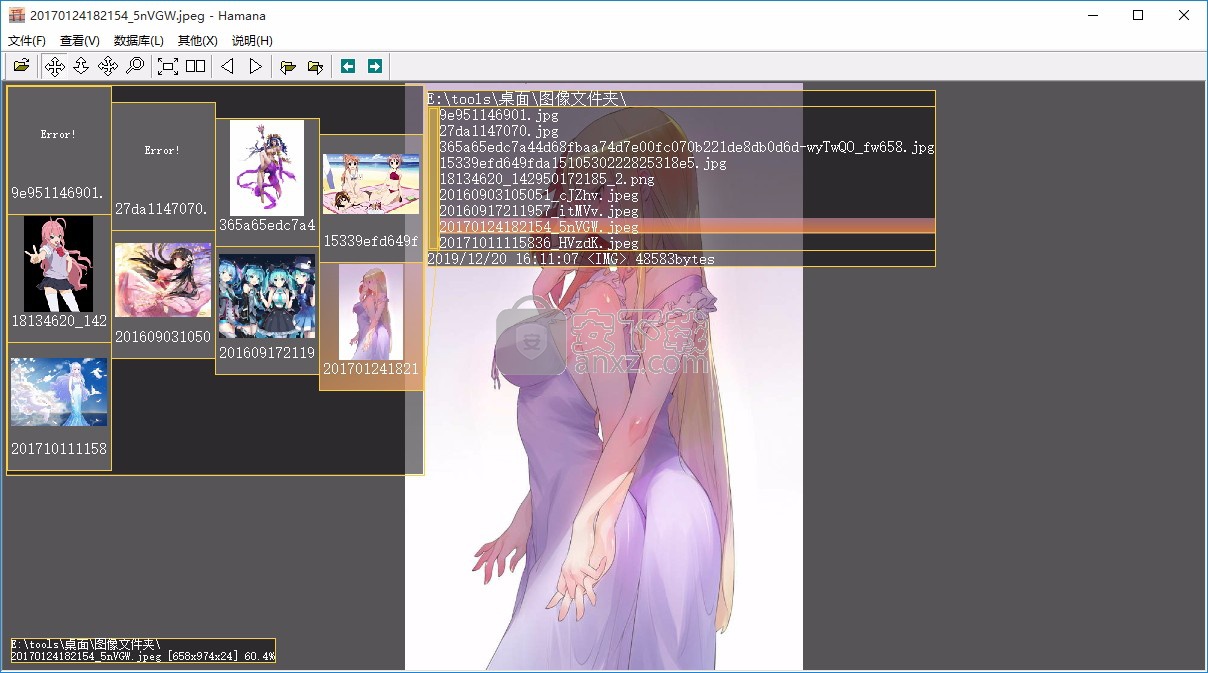This screenshot has height=673, width=1208.
Task: Minimize the Hamana window
Action: pyautogui.click(x=1092, y=15)
